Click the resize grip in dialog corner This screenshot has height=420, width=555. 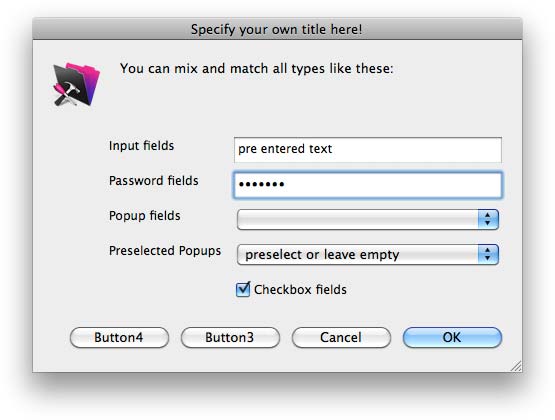[516, 366]
